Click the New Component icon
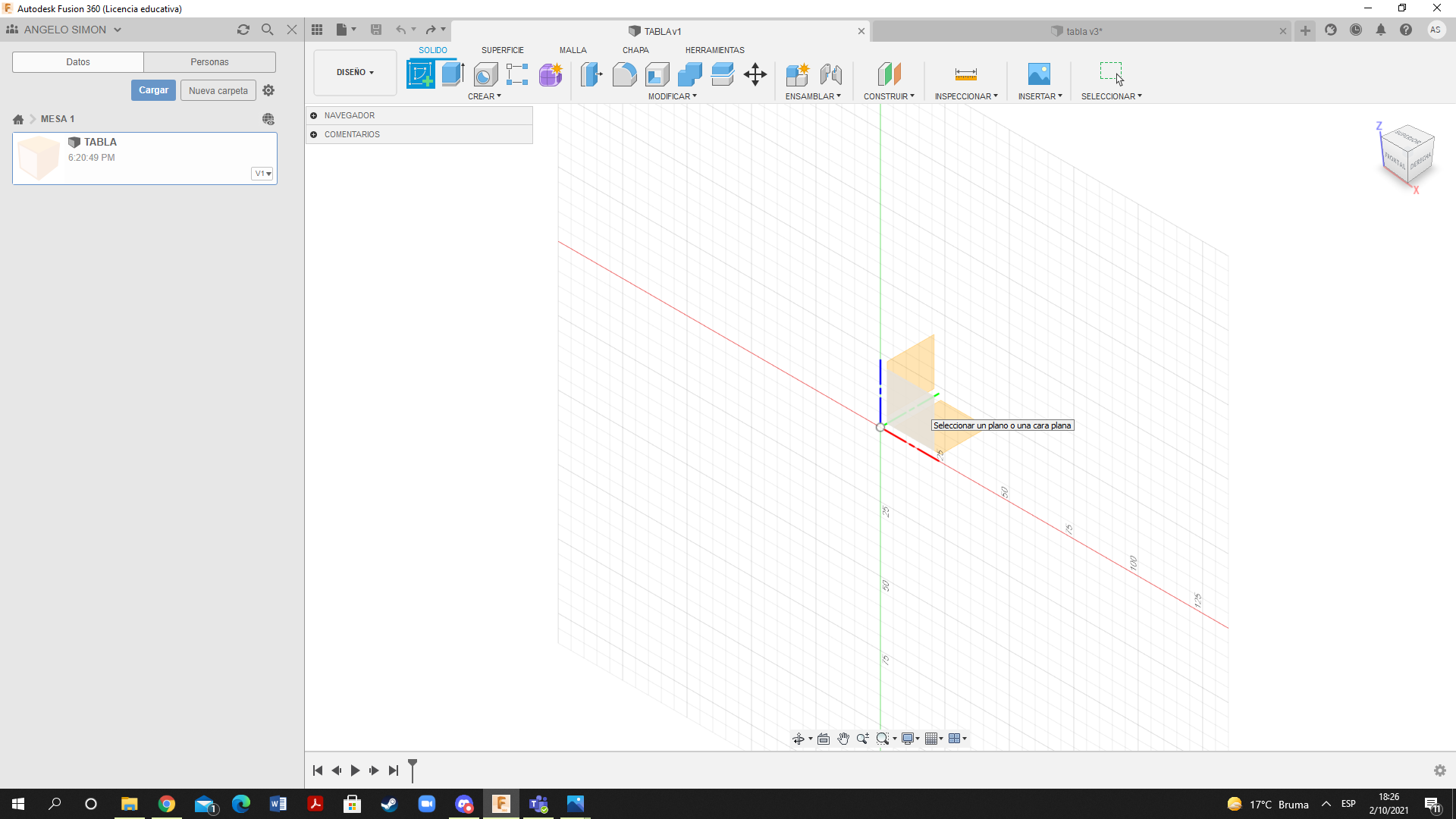 pos(797,74)
